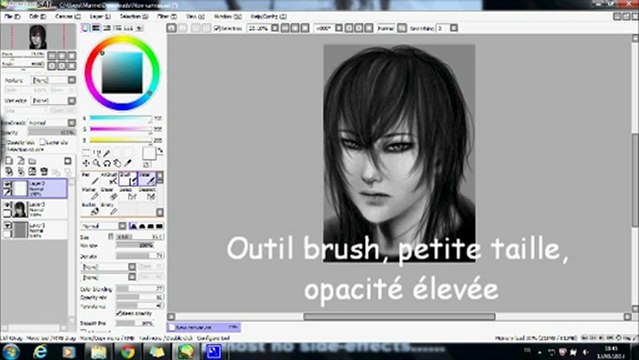Click the navigator portrait thumbnail
The image size is (639, 360).
37,37
